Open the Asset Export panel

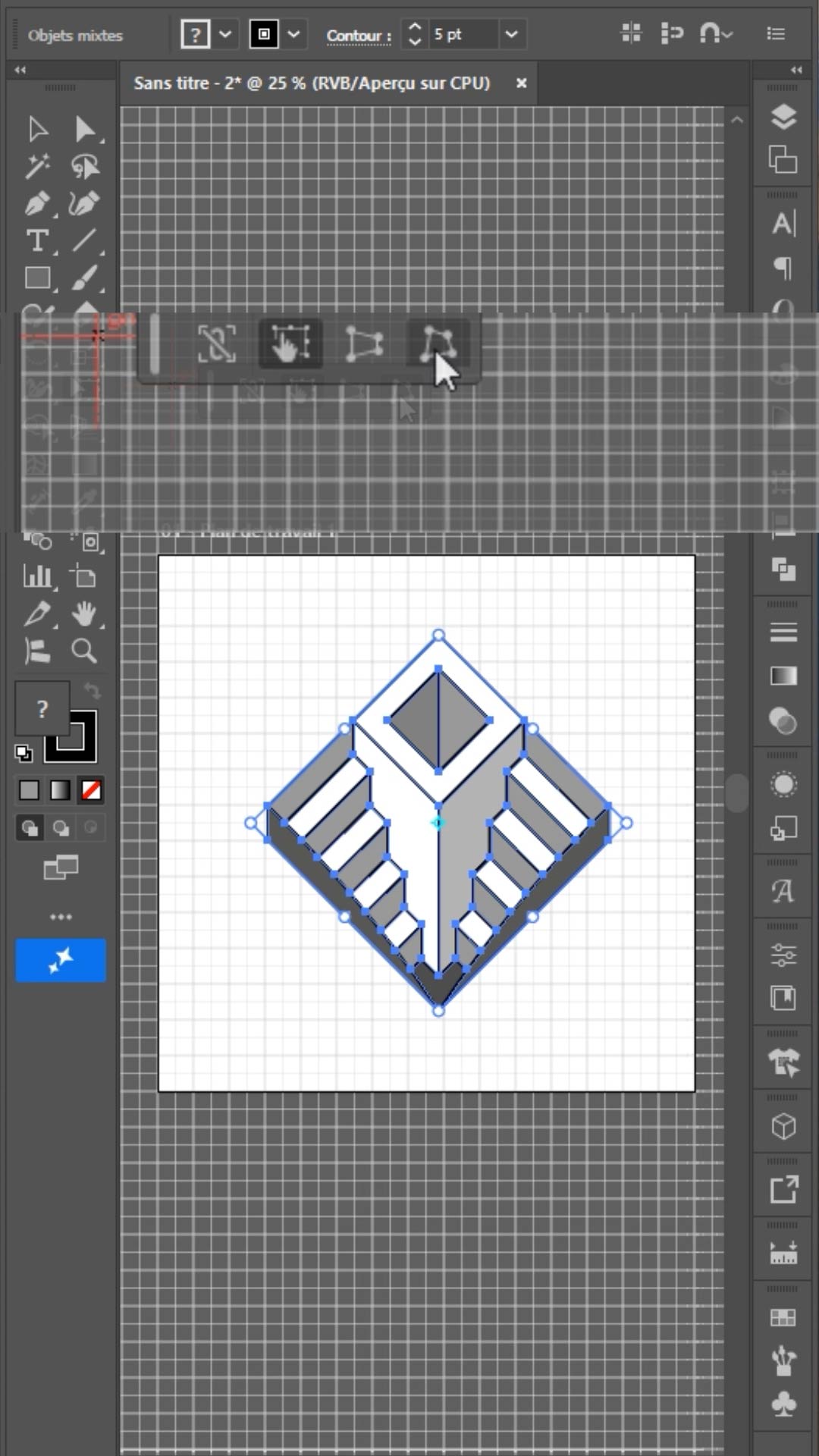coord(783,1190)
